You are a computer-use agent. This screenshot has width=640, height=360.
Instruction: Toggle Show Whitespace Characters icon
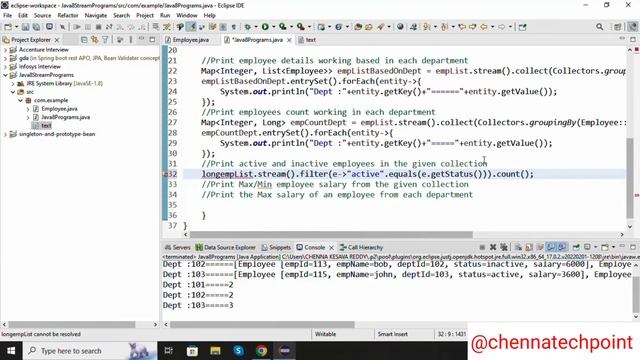[x=233, y=27]
